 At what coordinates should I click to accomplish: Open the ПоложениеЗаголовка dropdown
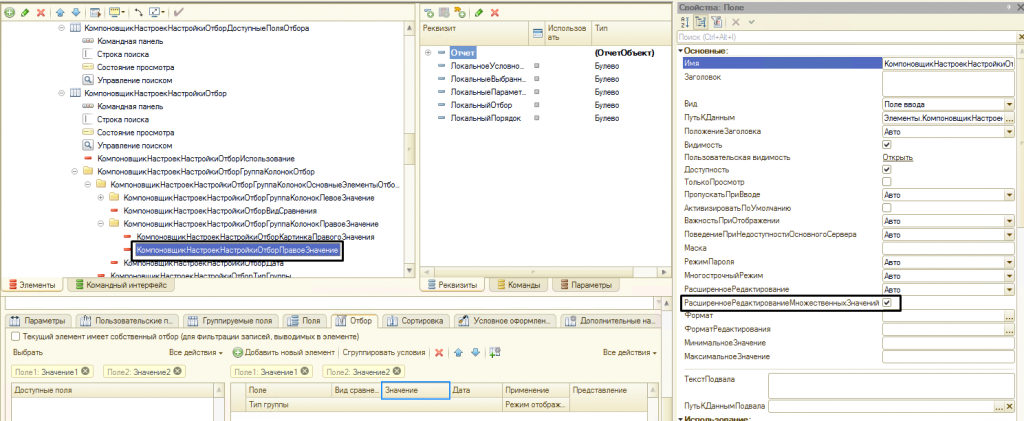coord(1009,131)
